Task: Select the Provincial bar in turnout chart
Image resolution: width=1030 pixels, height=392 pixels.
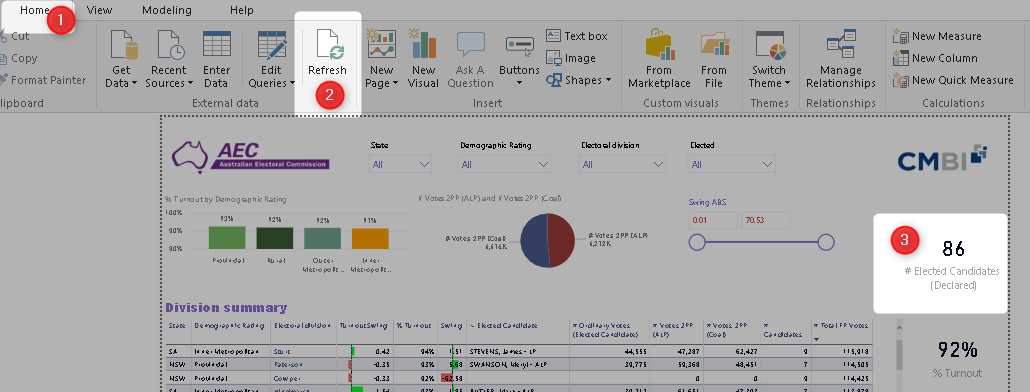Action: [227, 238]
